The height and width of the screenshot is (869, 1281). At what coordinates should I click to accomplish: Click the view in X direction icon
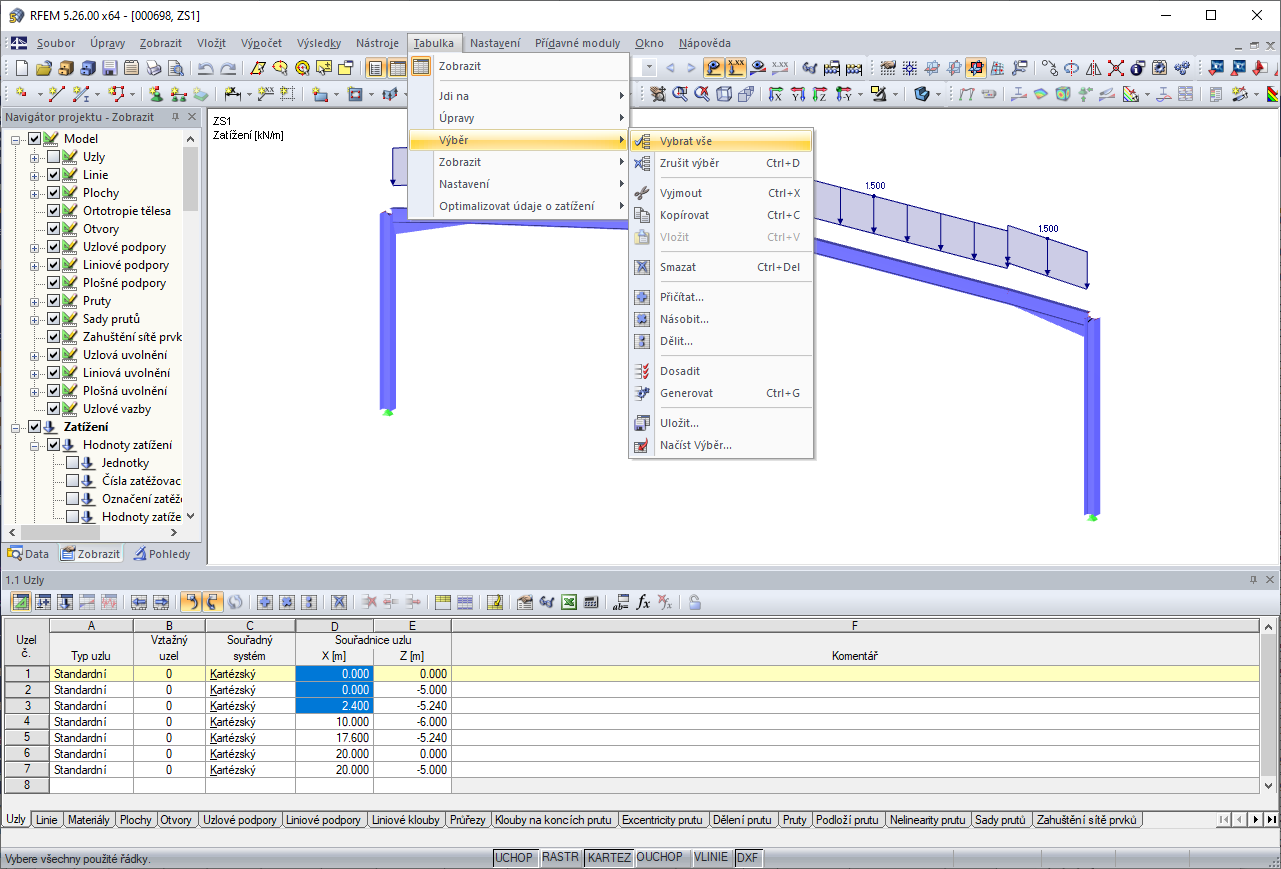(776, 94)
